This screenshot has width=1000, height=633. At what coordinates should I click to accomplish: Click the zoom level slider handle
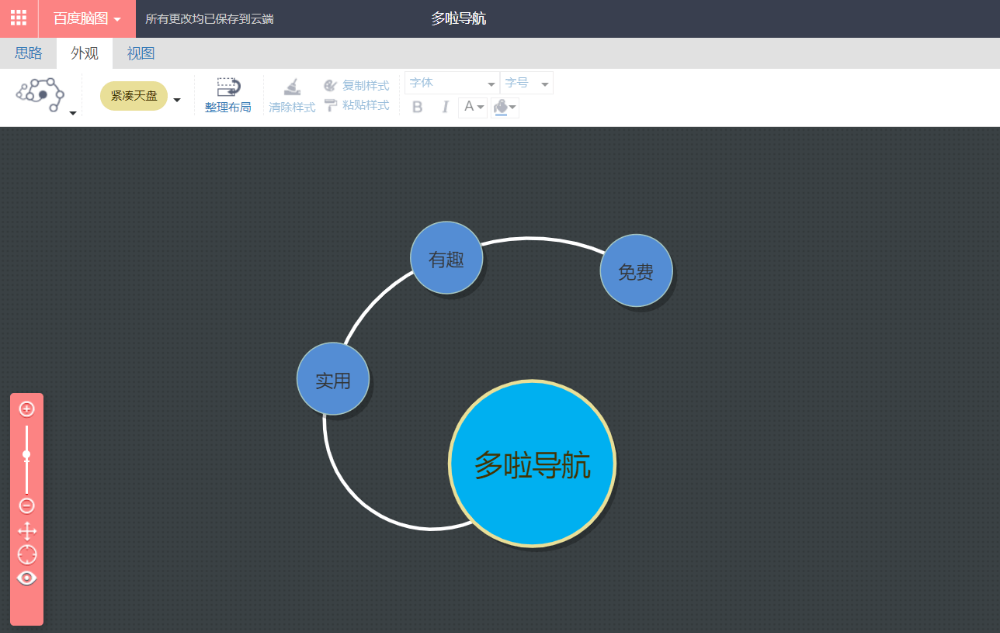coord(27,455)
